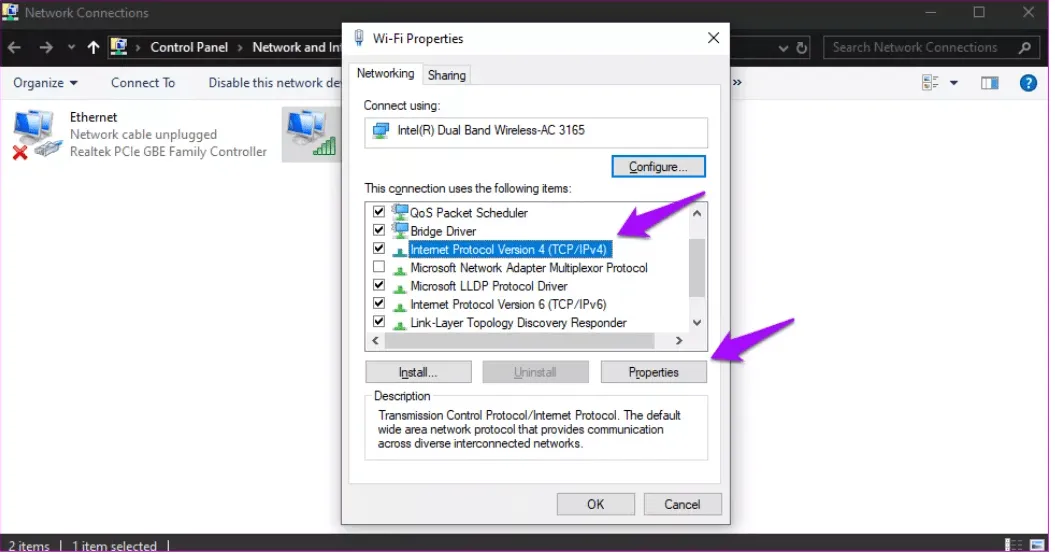Click the up directory arrow
This screenshot has width=1055, height=554.
coord(93,47)
